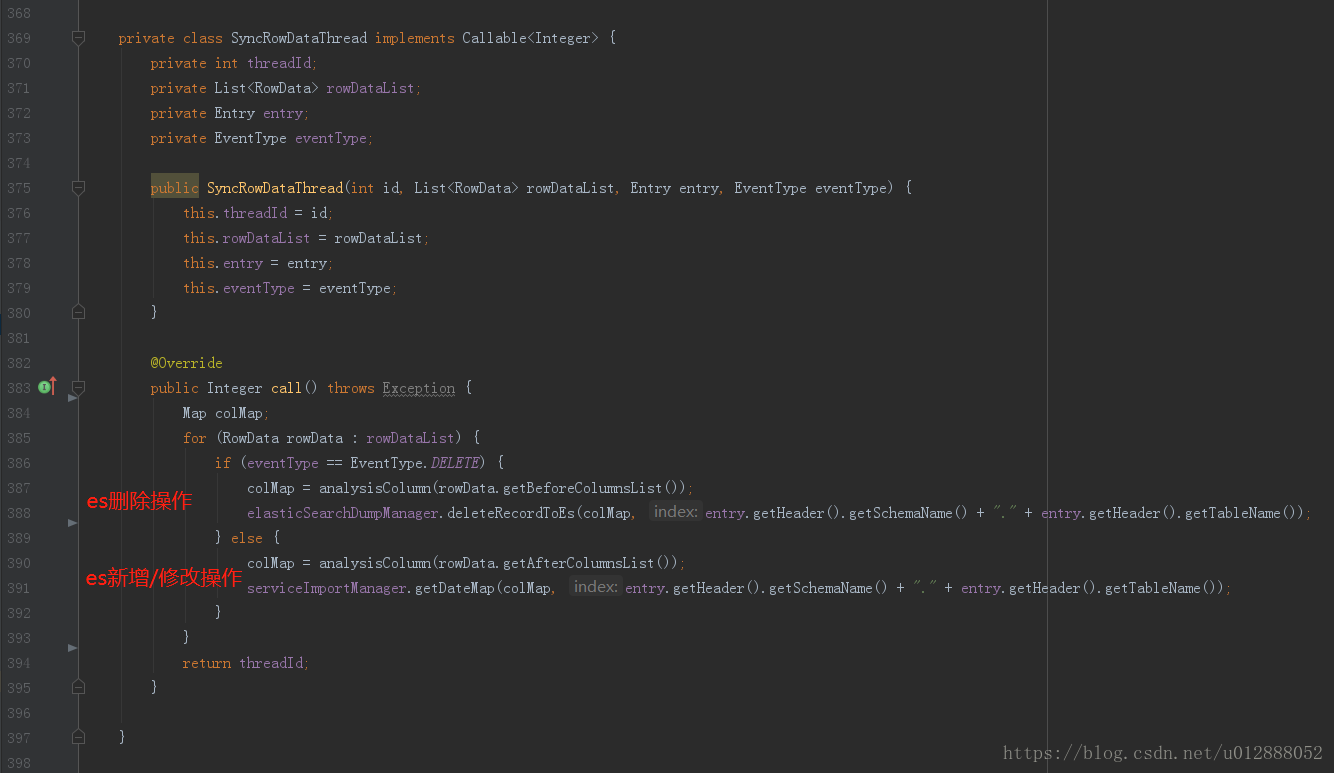The height and width of the screenshot is (773, 1334).
Task: Click 'this.rowDataList' on line 377
Action: 247,238
